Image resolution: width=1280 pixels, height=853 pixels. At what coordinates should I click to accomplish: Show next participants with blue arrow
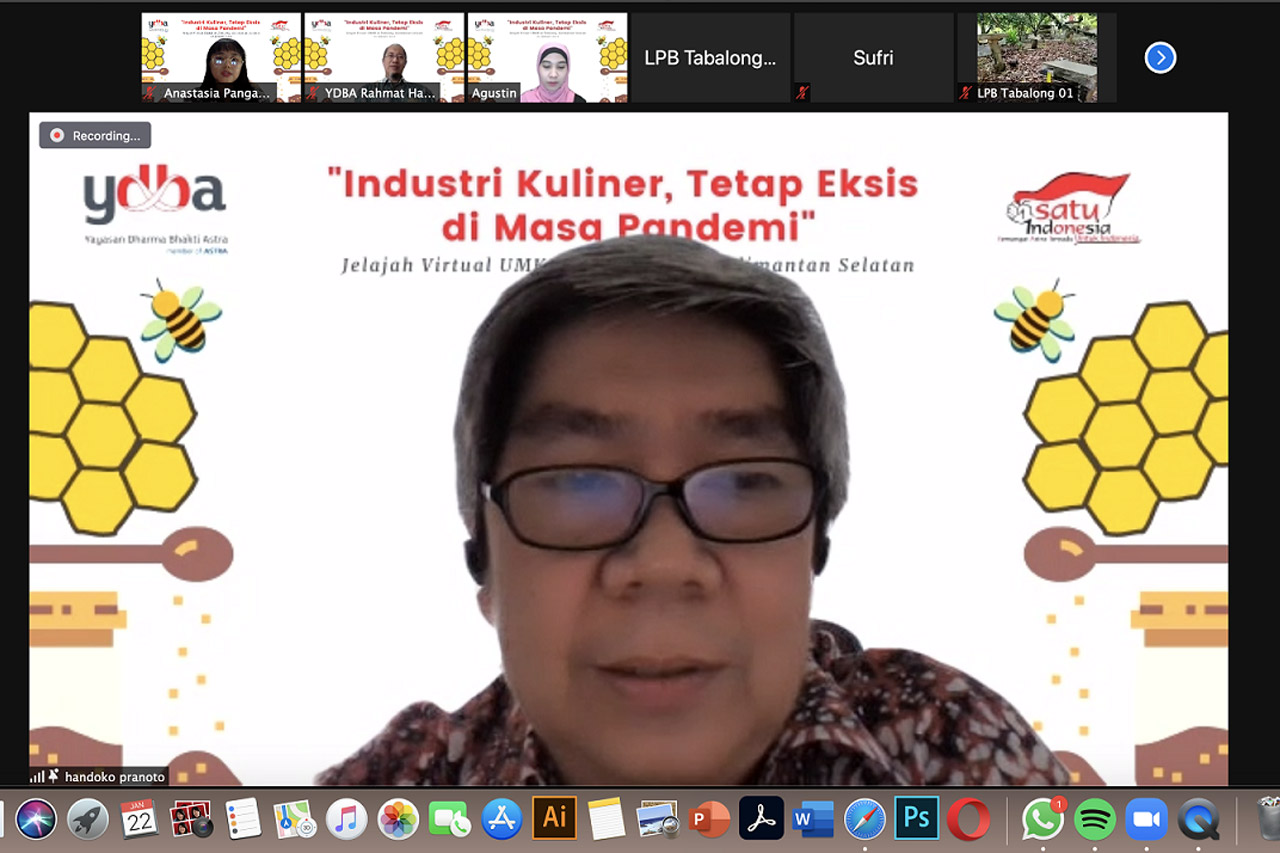[1160, 58]
